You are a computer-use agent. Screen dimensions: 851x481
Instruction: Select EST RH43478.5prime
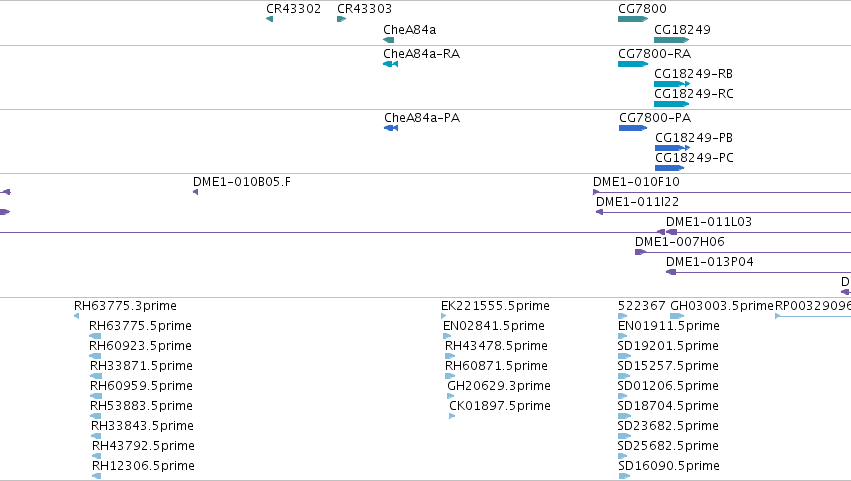coord(496,346)
